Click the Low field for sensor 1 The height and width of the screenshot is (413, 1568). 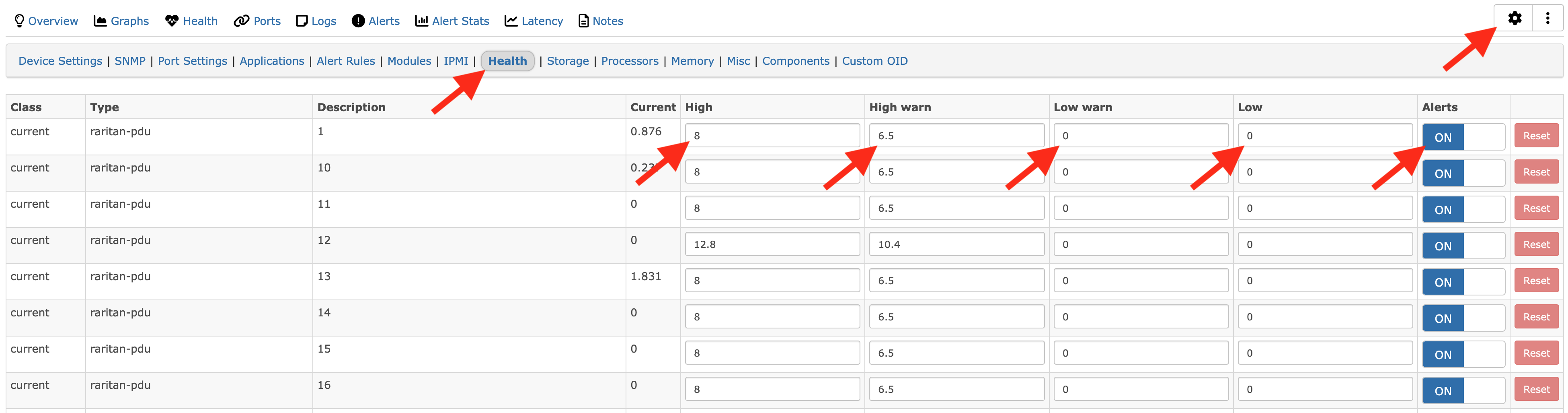pyautogui.click(x=1325, y=135)
